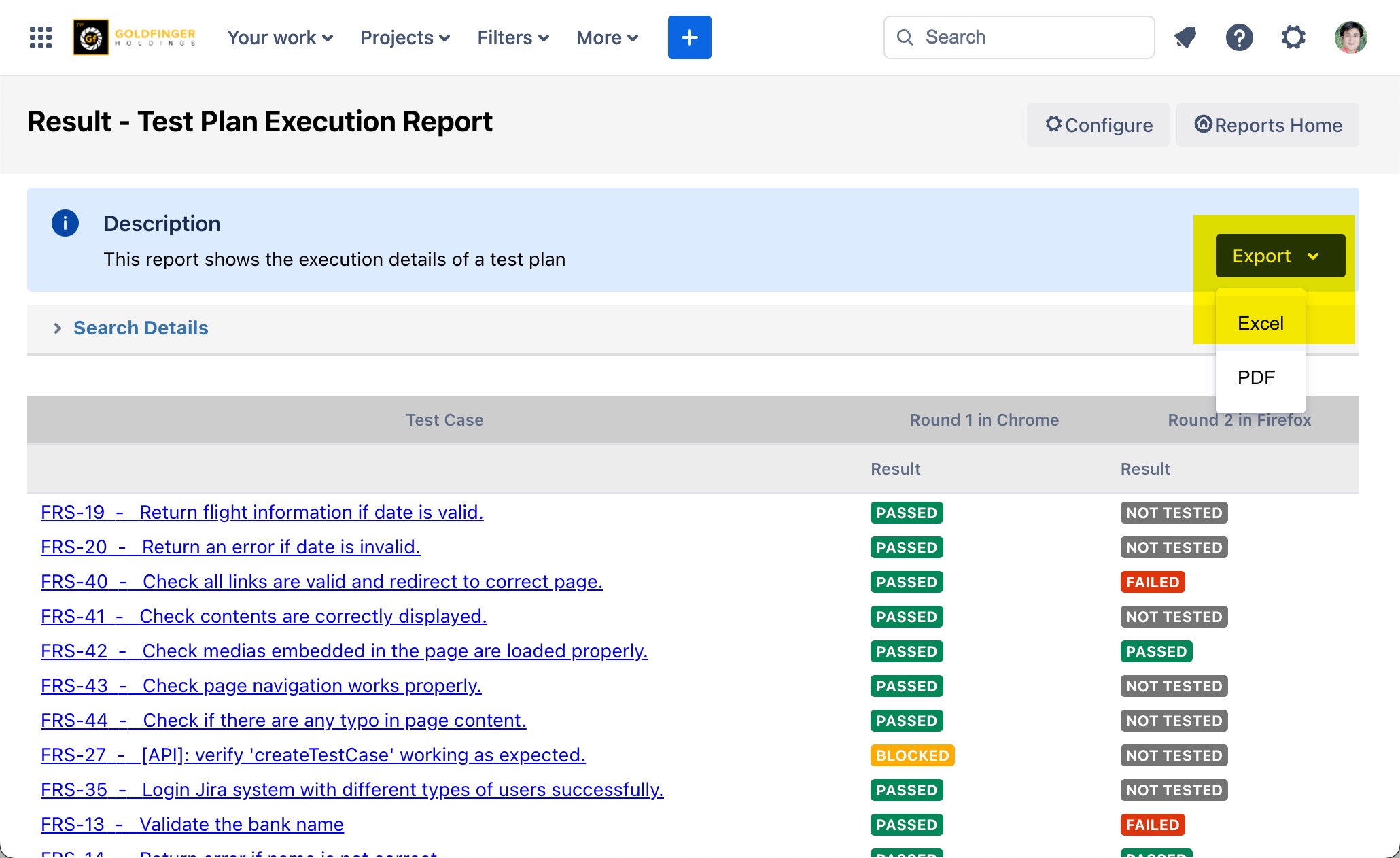The width and height of the screenshot is (1400, 858).
Task: Open the settings gear icon
Action: pyautogui.click(x=1293, y=37)
